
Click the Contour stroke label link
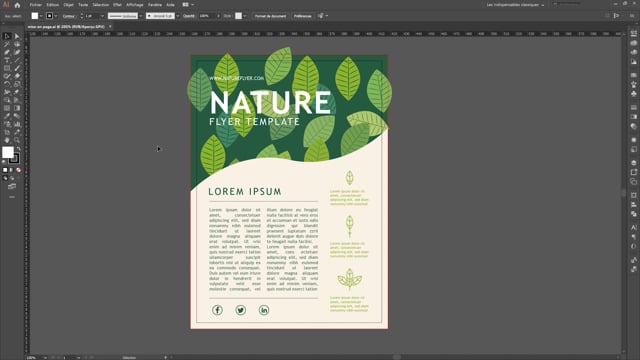pos(69,16)
